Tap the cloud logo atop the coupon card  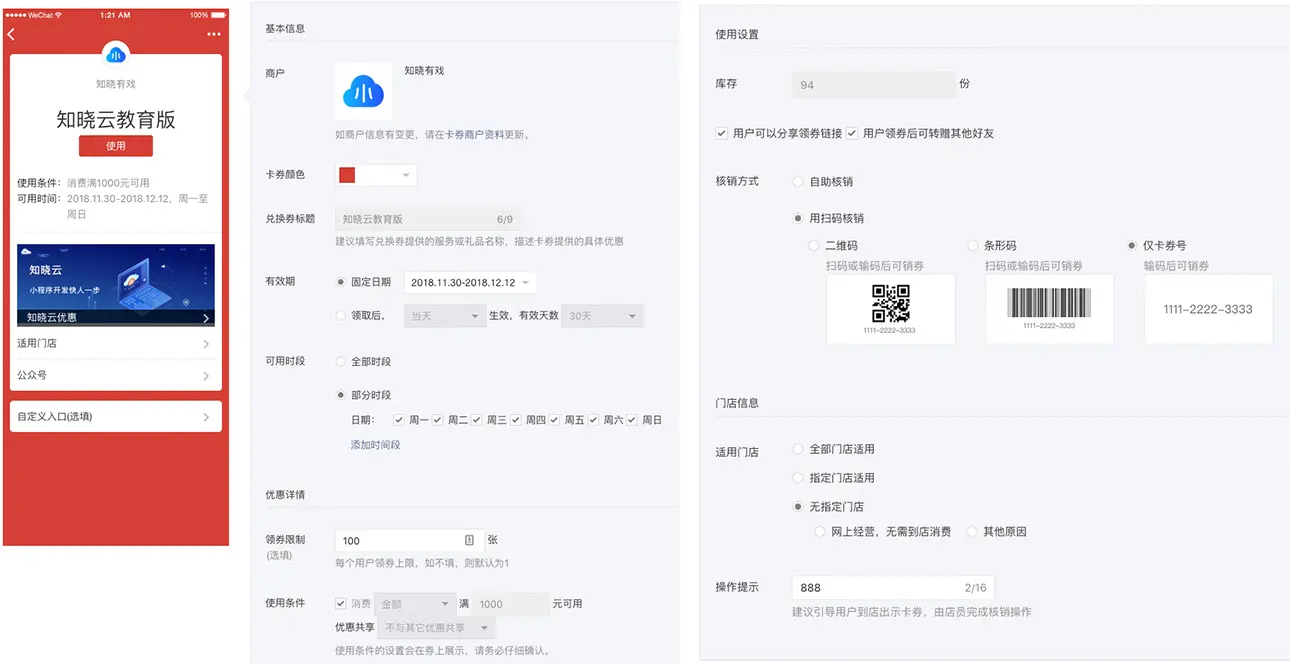[x=116, y=55]
